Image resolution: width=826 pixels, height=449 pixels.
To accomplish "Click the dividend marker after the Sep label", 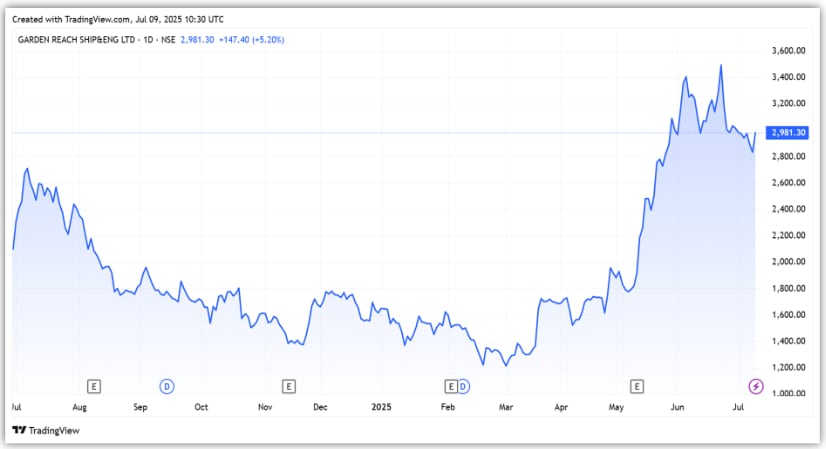I will 167,385.
